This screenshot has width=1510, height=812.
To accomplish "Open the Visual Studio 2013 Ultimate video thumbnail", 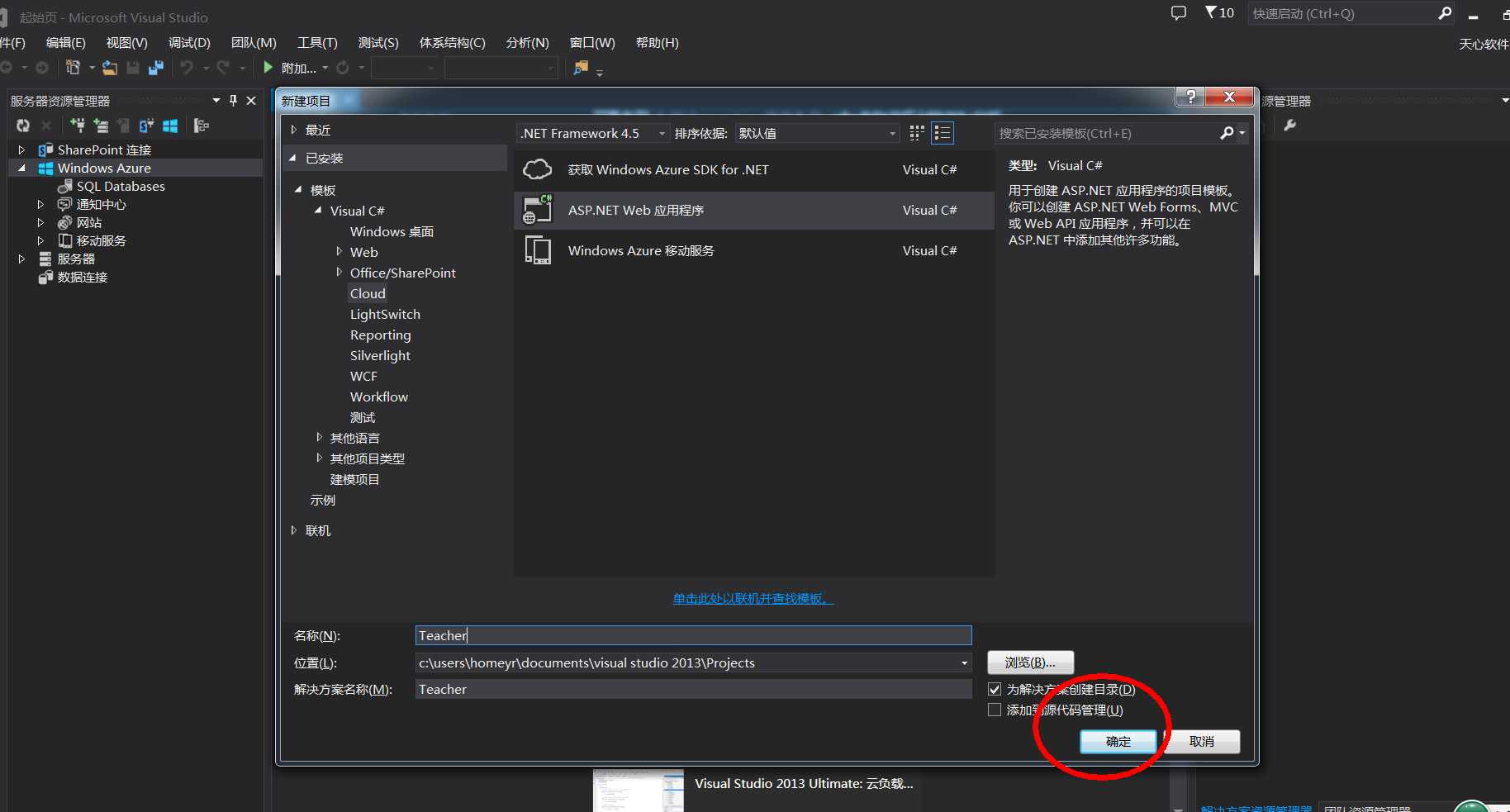I will (639, 791).
